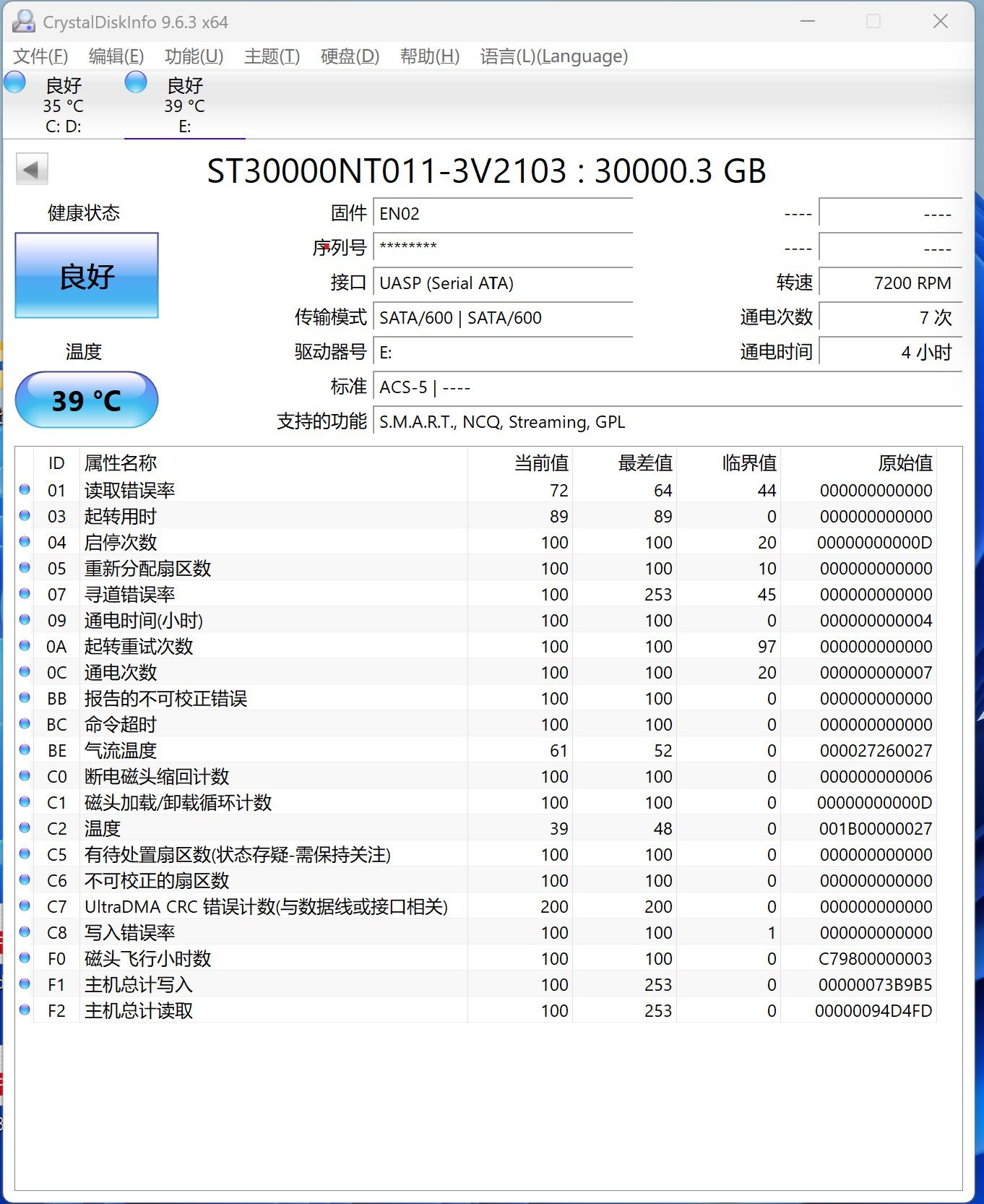Click status dot of 0C 通电次数 row
This screenshot has width=984, height=1204.
[x=25, y=672]
